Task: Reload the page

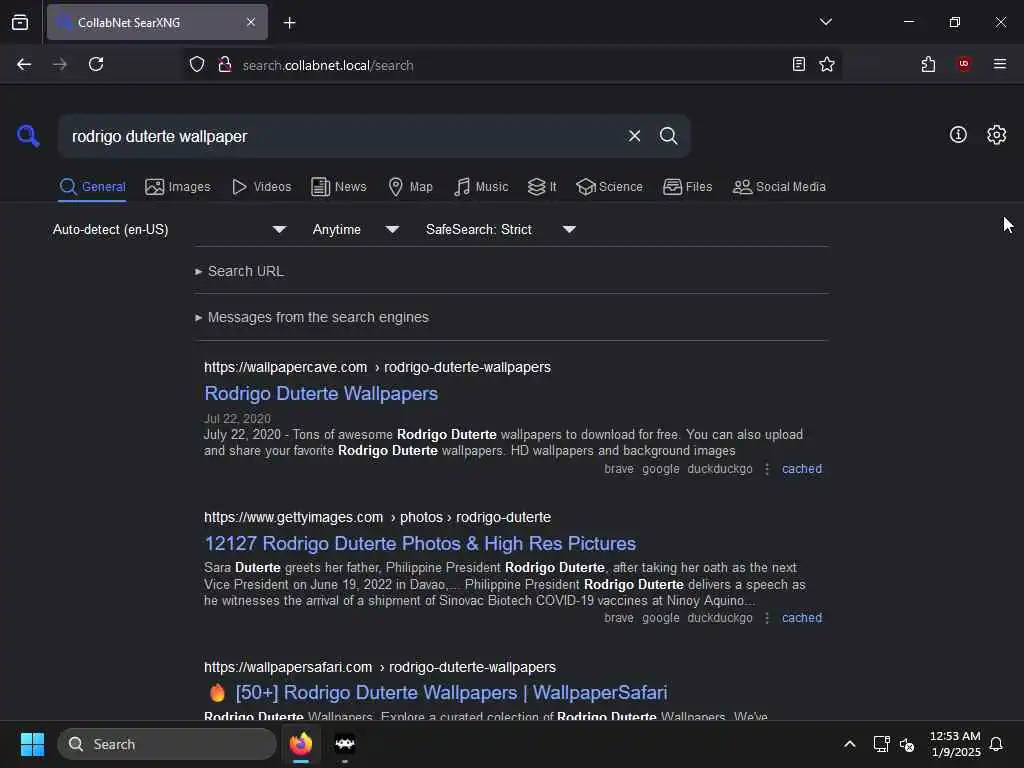Action: (x=96, y=64)
